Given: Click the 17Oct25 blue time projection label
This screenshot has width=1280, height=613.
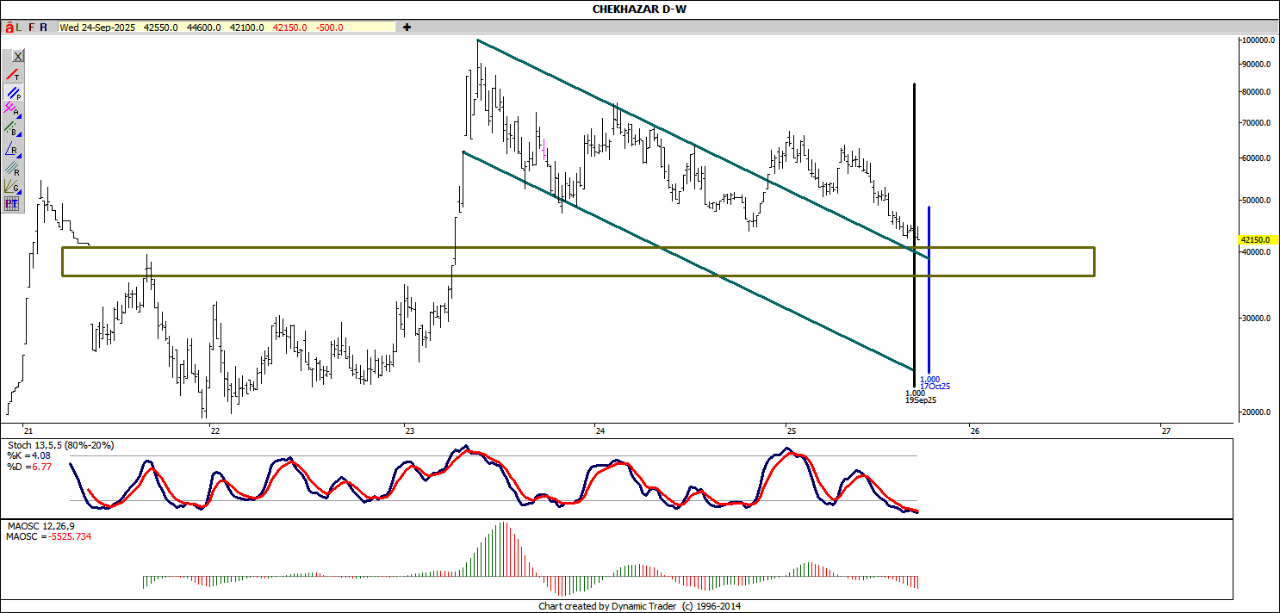Looking at the screenshot, I should pyautogui.click(x=935, y=387).
